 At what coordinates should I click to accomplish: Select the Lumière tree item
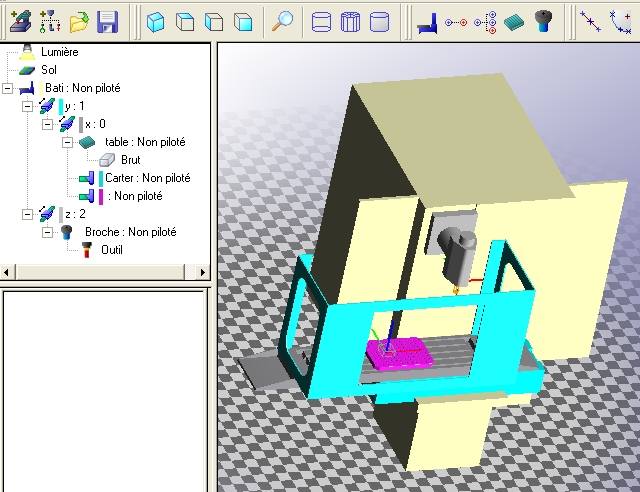click(x=60, y=52)
